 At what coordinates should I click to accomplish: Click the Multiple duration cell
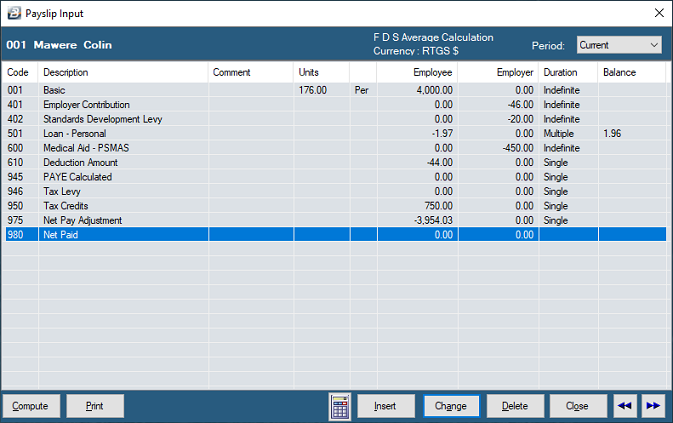tap(558, 133)
